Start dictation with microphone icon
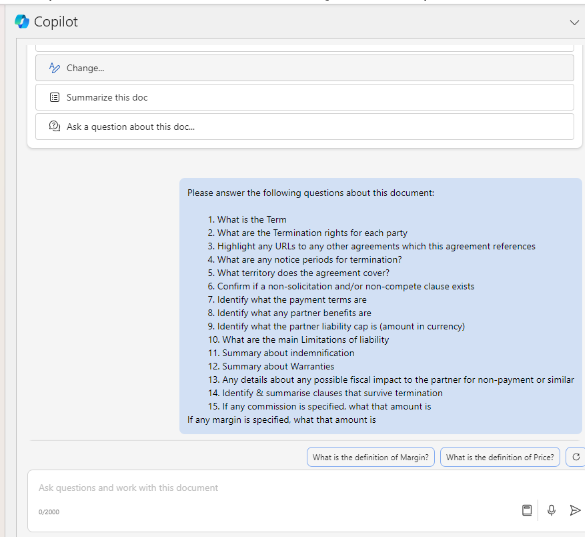585x537 pixels. tap(551, 510)
